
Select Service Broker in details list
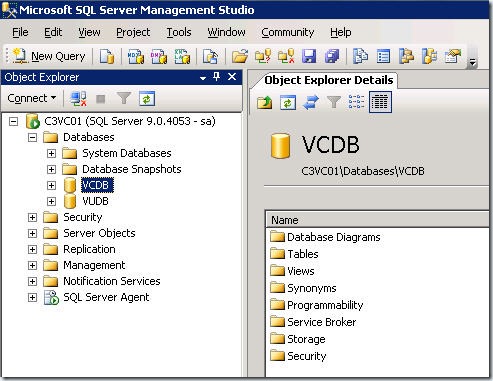(x=321, y=322)
